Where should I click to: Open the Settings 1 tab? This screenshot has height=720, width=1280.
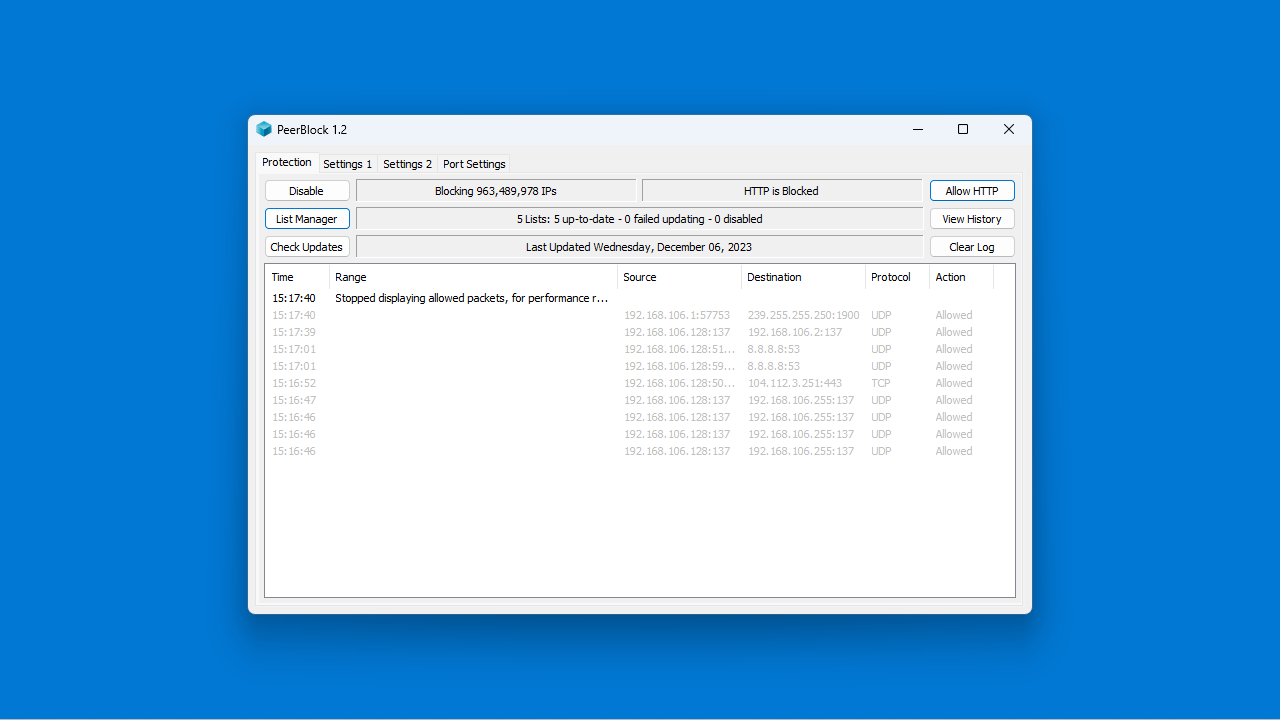coord(348,164)
